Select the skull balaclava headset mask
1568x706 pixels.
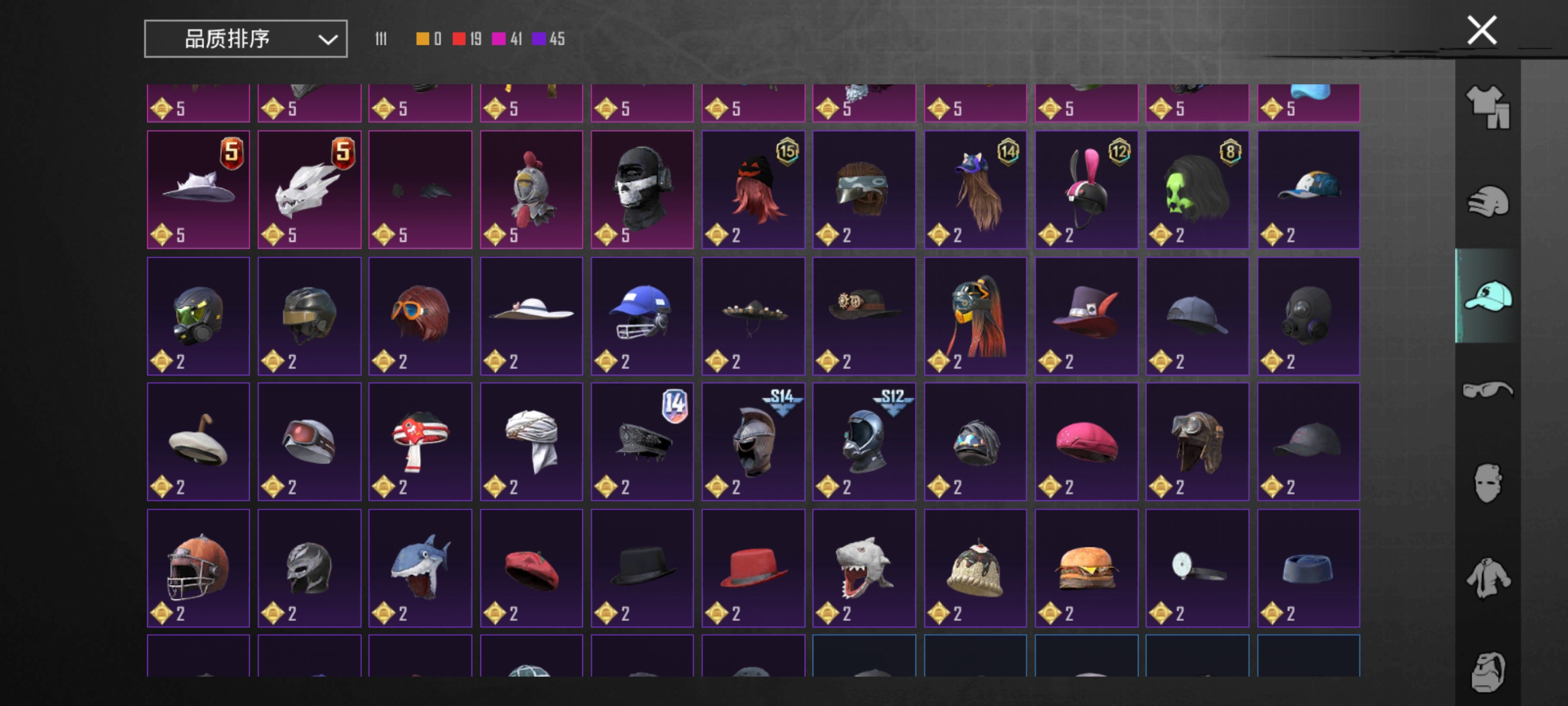[642, 189]
